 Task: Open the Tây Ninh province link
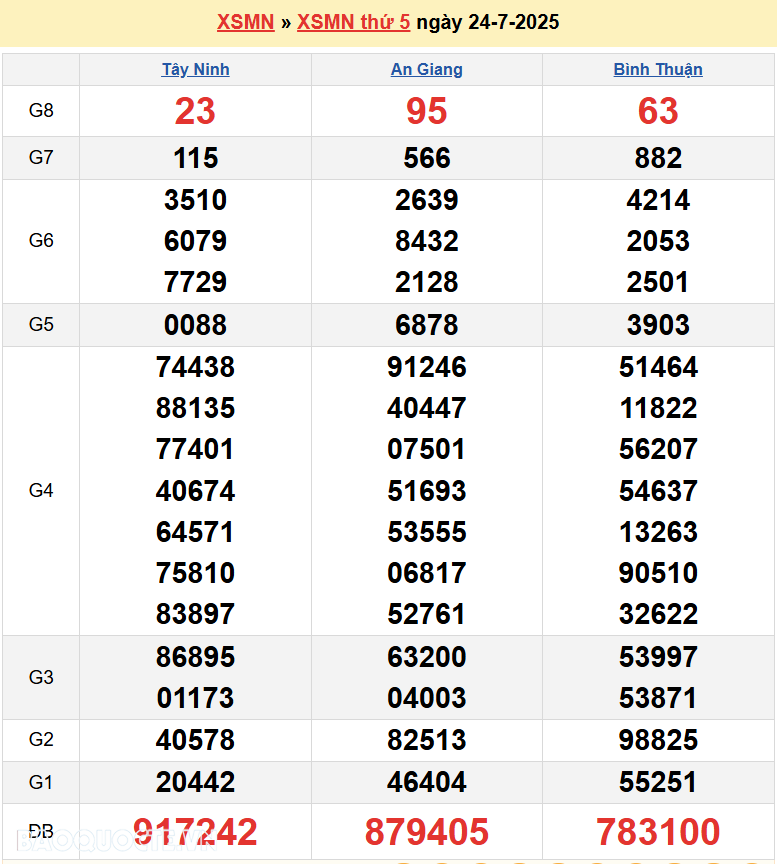coord(196,70)
